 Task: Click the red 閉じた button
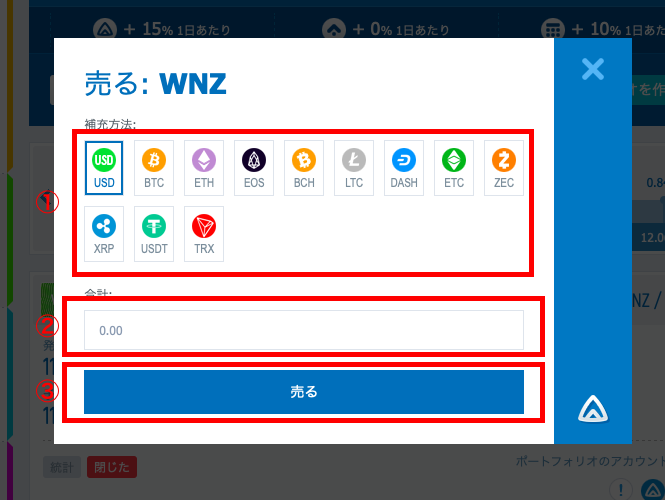[x=112, y=467]
